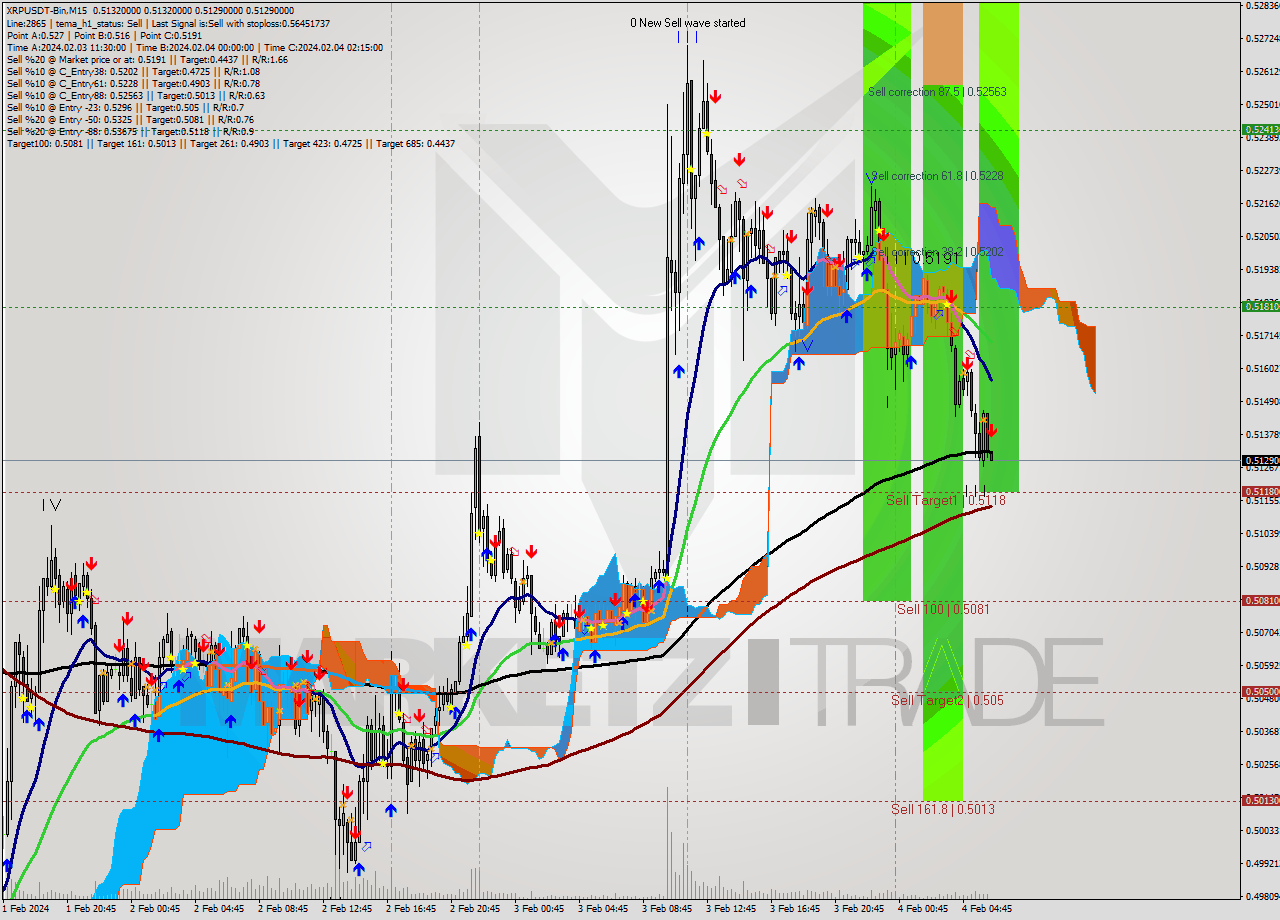Click the 0.5227 price axis value
The height and width of the screenshot is (920, 1280).
pos(1263,170)
